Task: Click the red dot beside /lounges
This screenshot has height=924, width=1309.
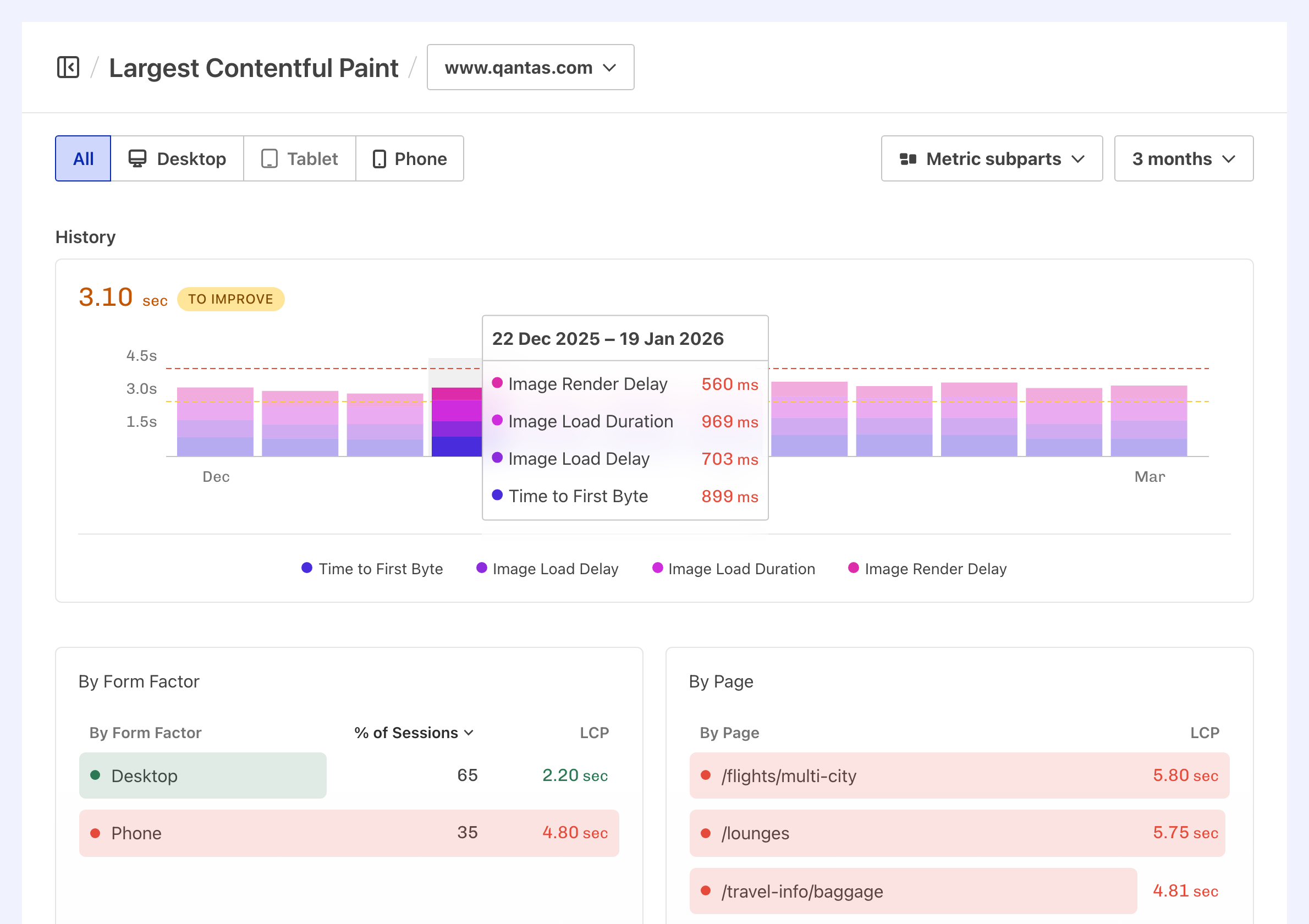Action: point(706,833)
